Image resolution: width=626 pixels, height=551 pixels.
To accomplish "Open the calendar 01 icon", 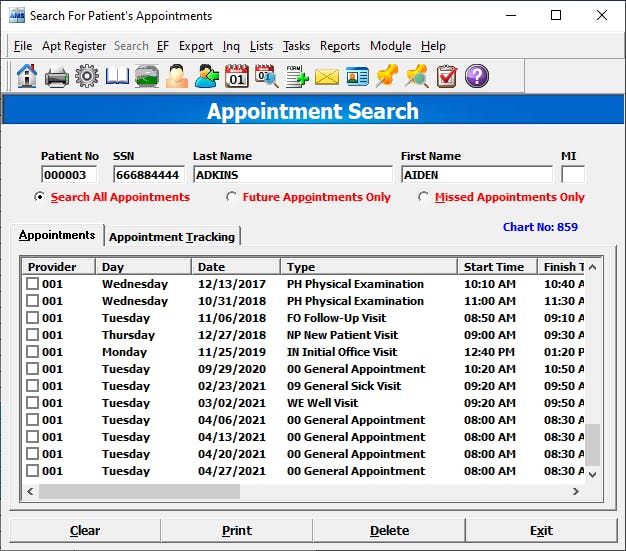I will pyautogui.click(x=237, y=76).
